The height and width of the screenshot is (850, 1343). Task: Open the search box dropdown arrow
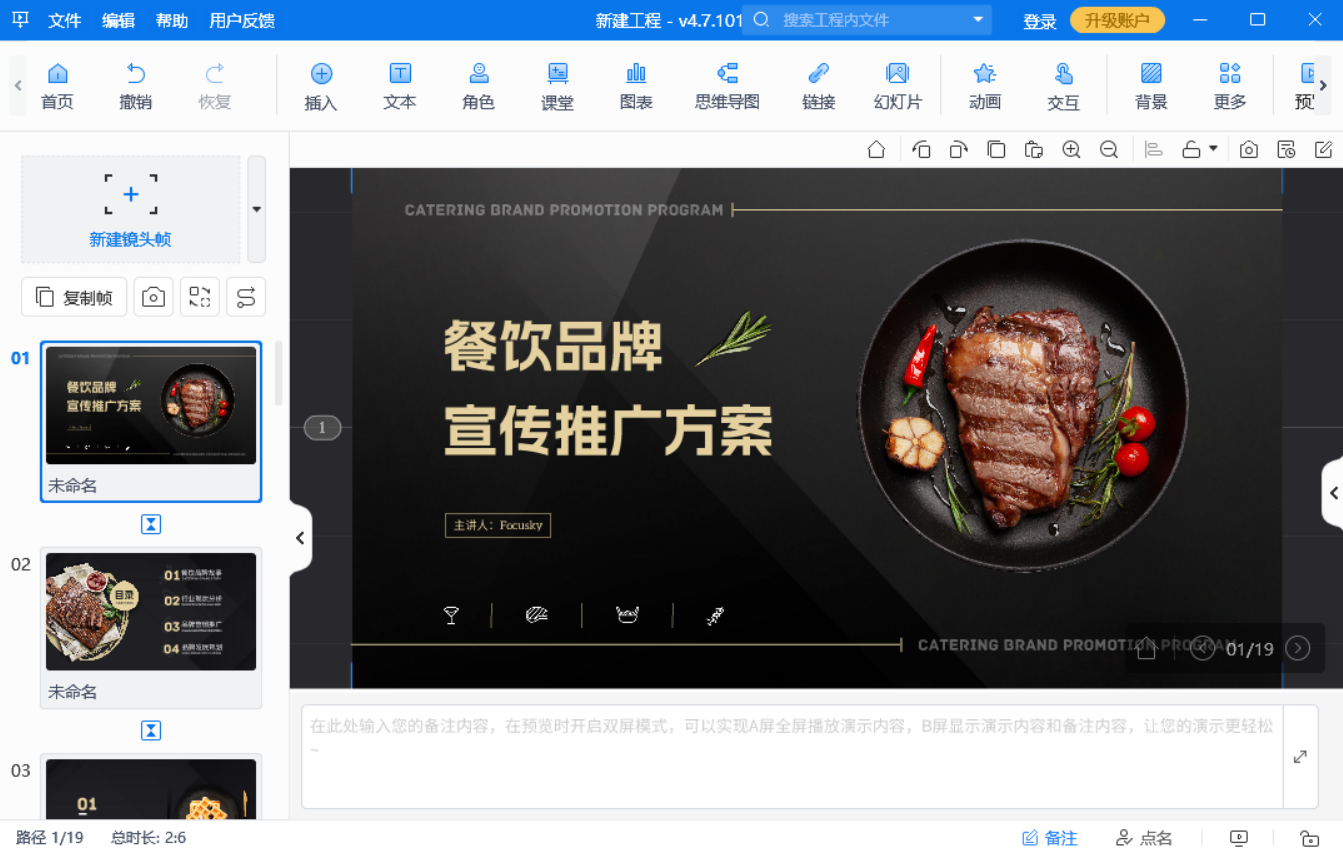tap(978, 20)
